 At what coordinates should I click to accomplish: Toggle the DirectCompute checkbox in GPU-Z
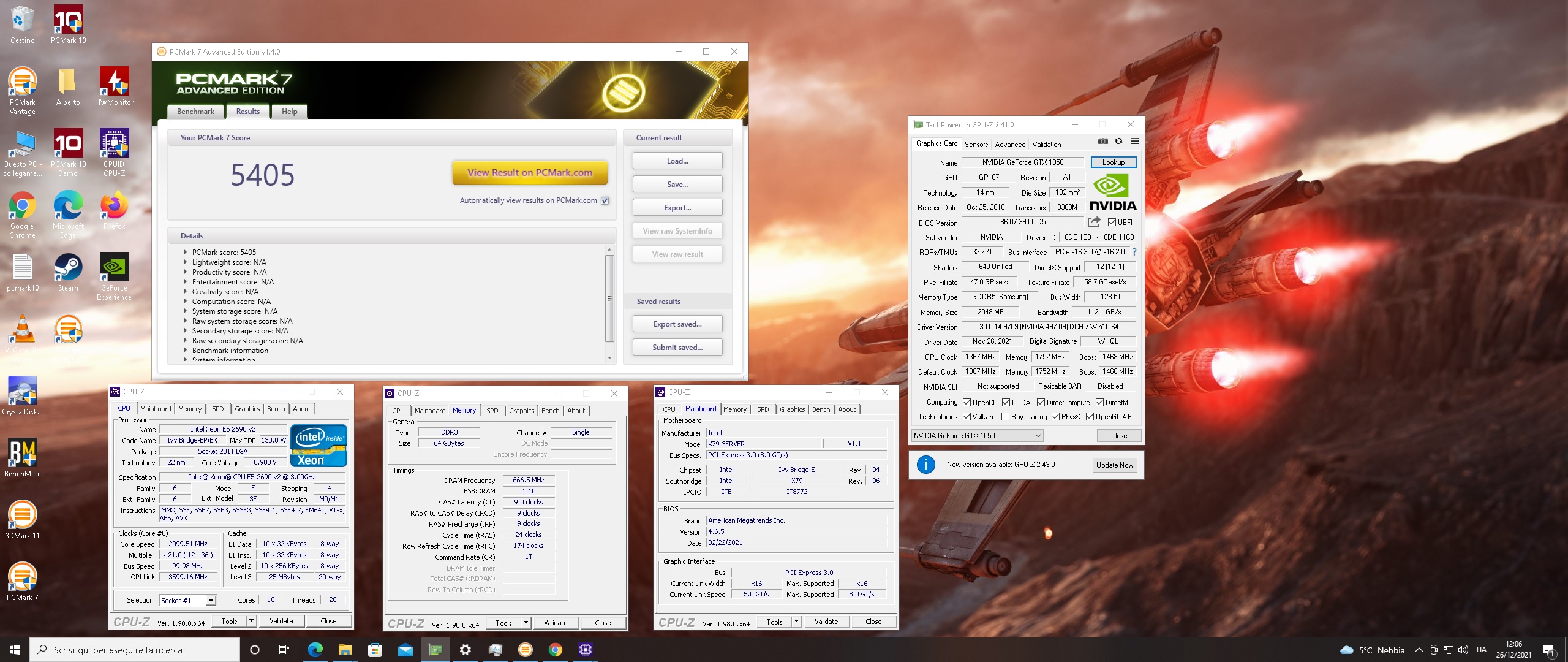tap(1041, 403)
